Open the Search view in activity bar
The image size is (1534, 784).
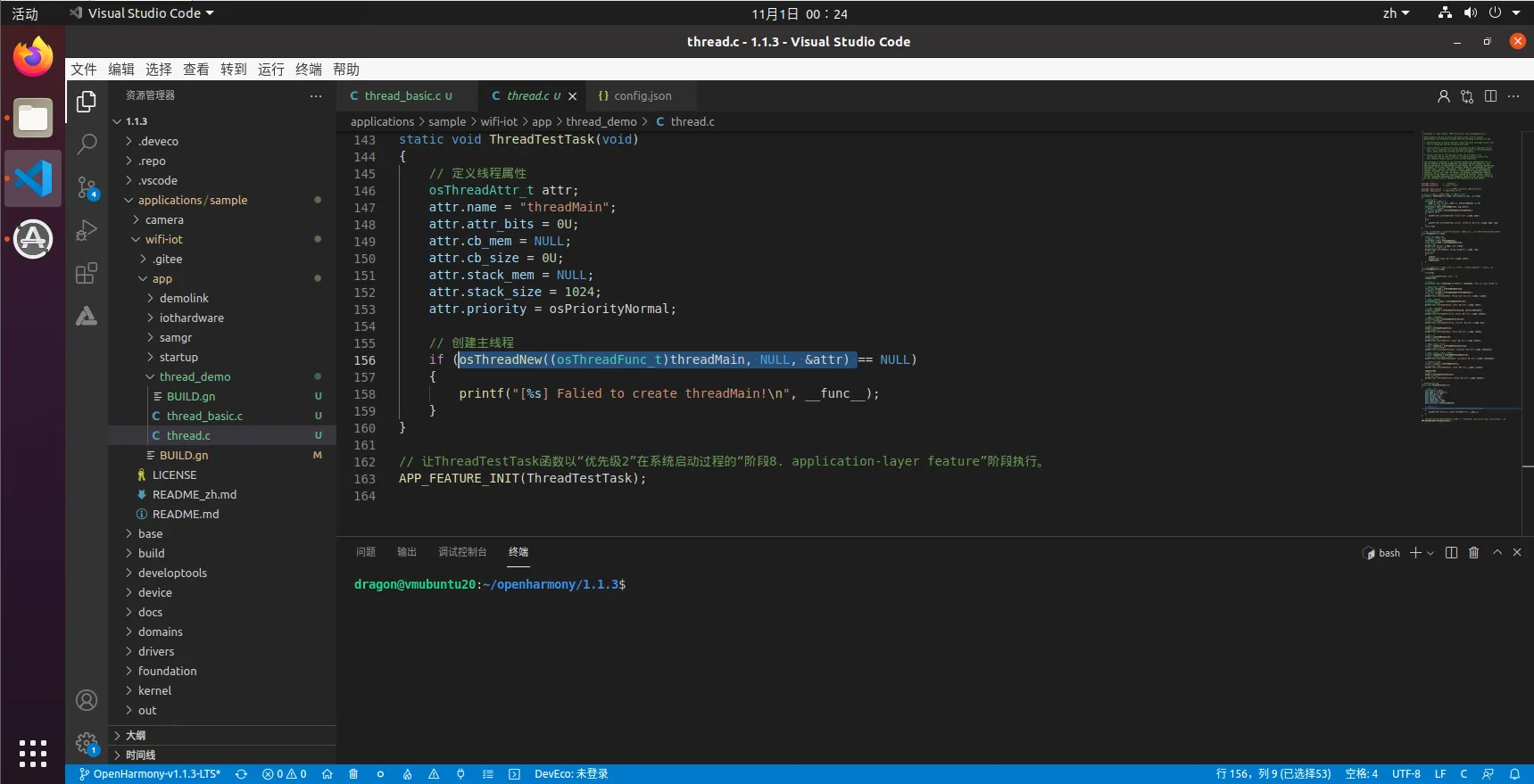87,144
